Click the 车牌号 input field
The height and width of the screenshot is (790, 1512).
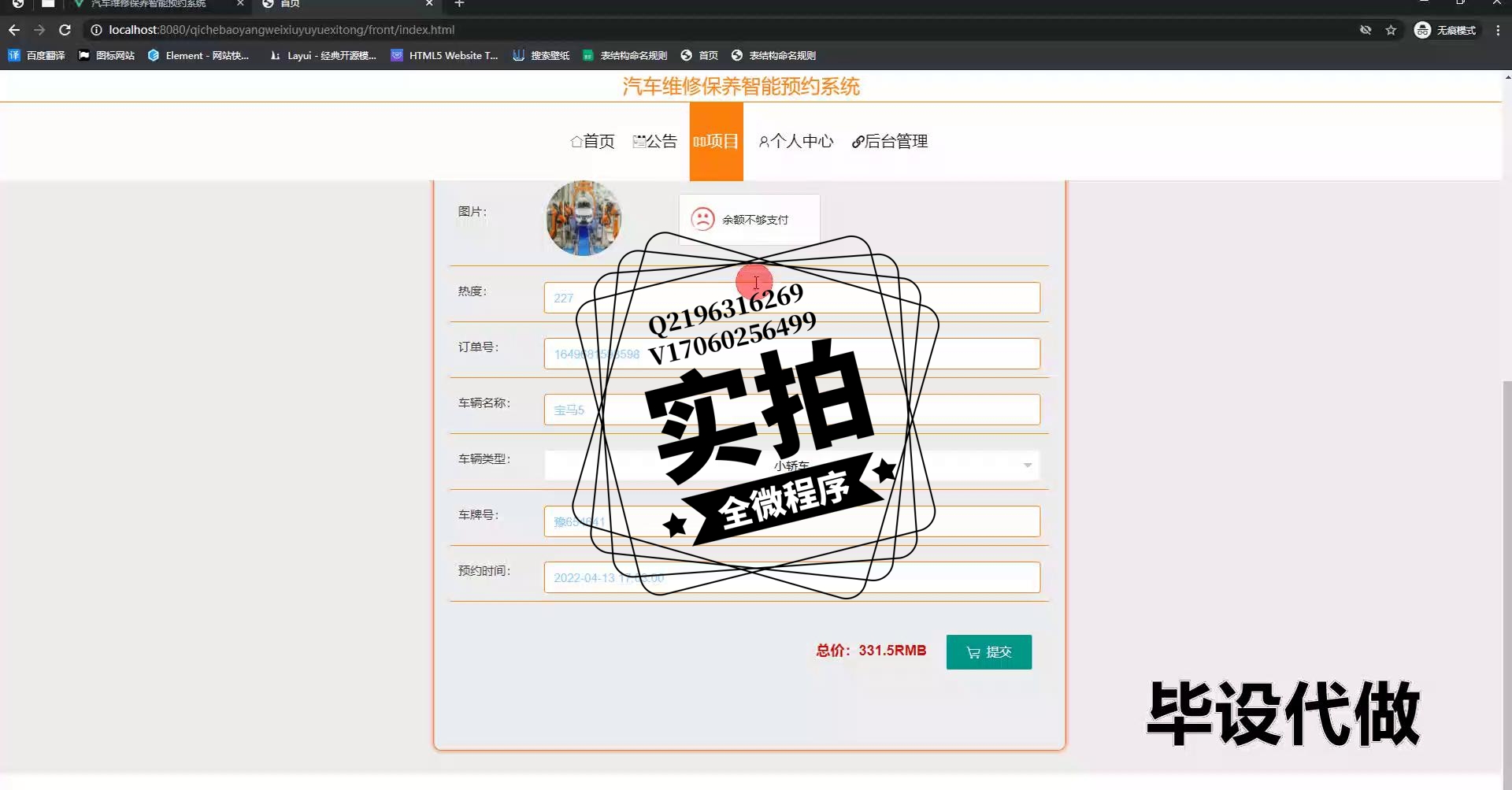[791, 521]
